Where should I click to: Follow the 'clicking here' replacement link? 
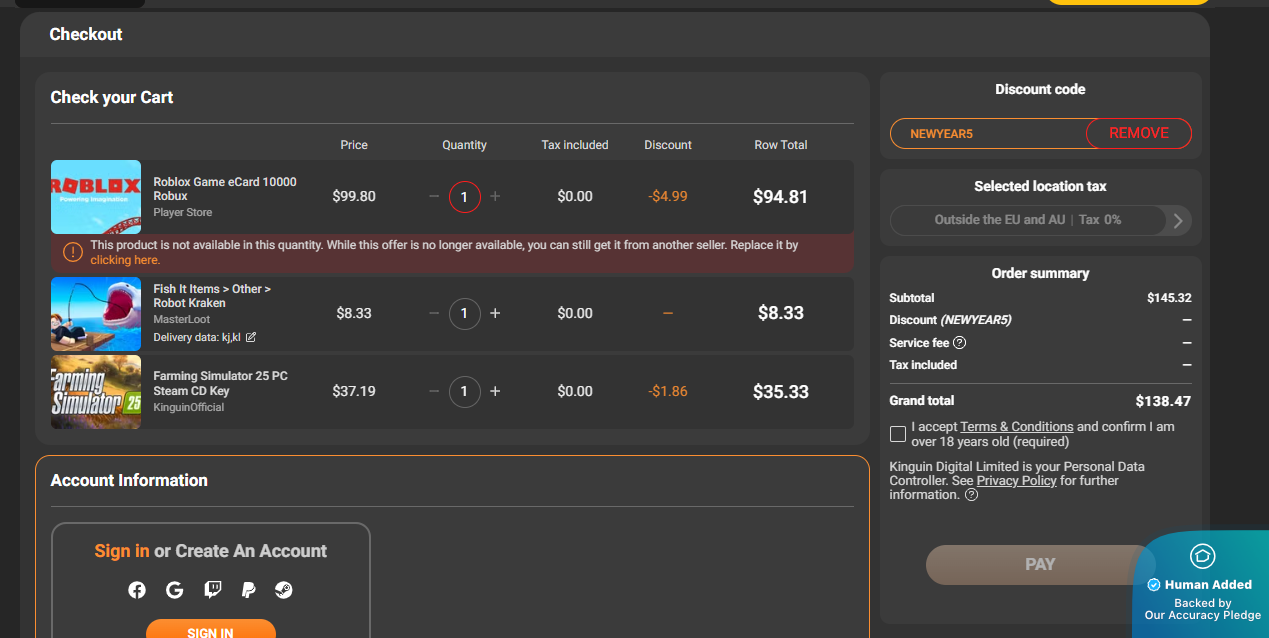pos(125,260)
